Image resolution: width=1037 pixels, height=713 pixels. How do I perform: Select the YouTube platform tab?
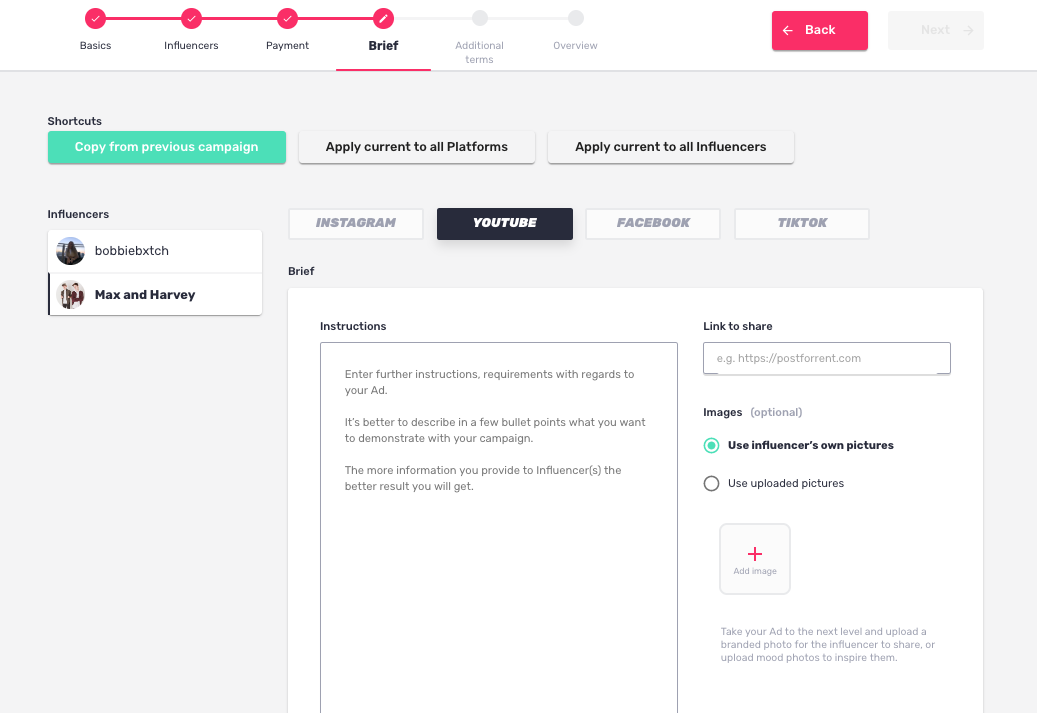(505, 224)
